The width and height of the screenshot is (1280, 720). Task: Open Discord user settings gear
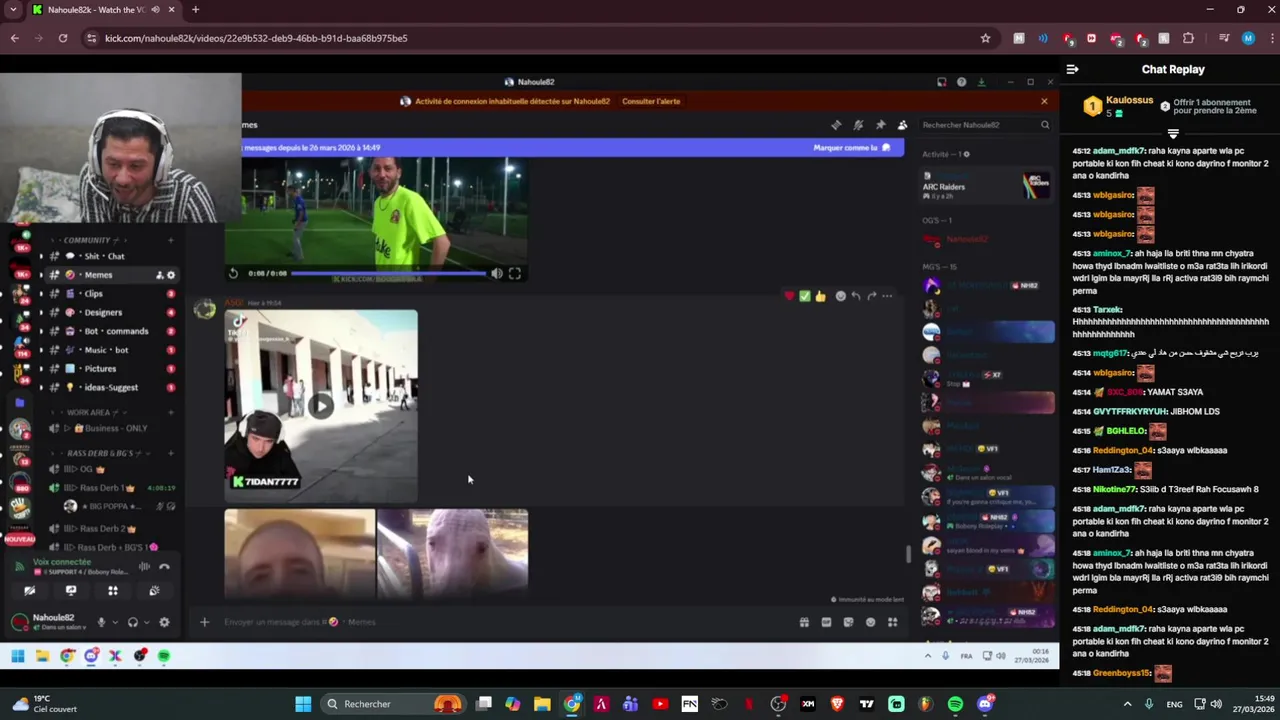[164, 622]
